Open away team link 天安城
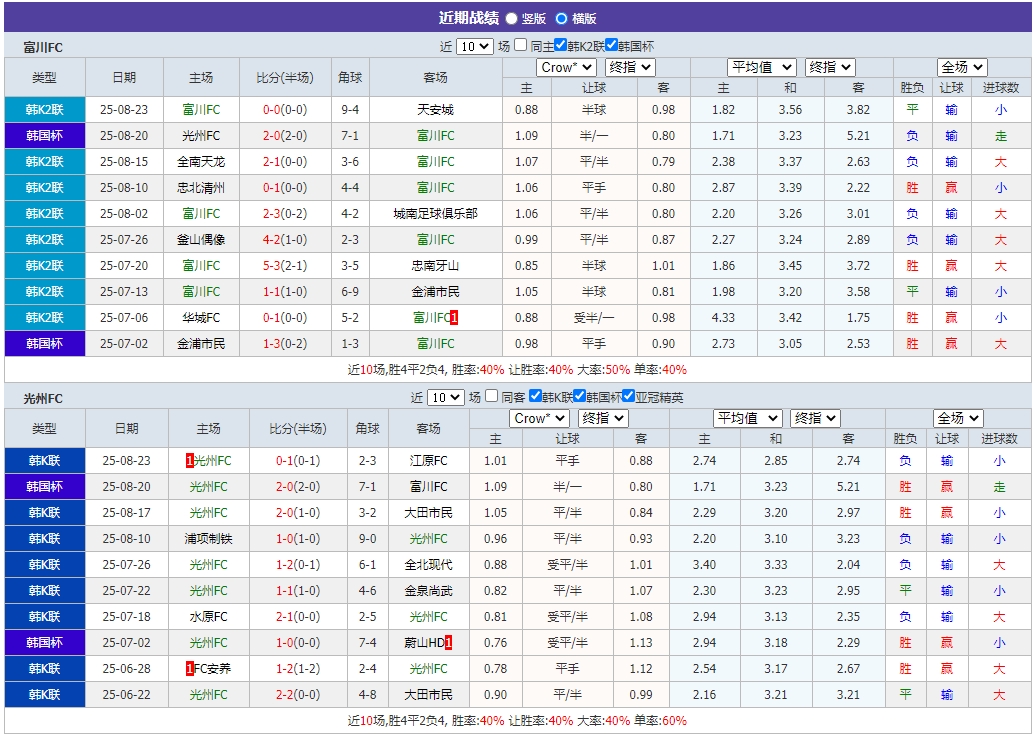This screenshot has width=1034, height=734. 436,109
